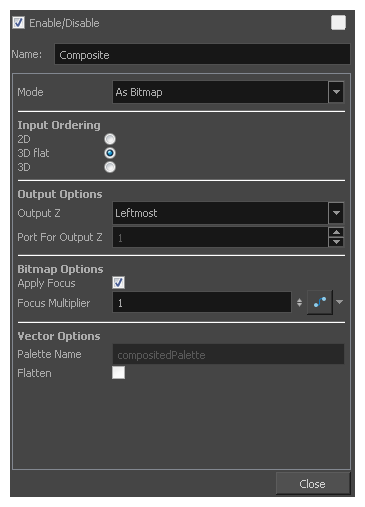Click Focus Multiplier up/down spinner arrows
The width and height of the screenshot is (365, 507).
(299, 302)
